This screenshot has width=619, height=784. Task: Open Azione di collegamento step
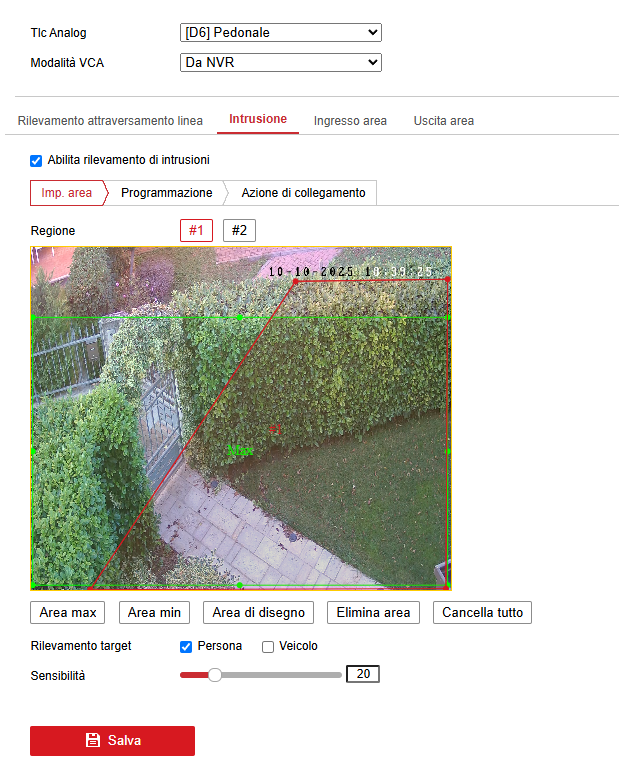303,193
